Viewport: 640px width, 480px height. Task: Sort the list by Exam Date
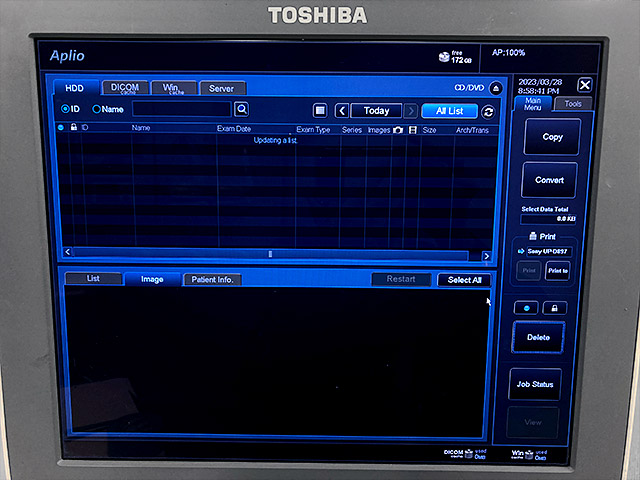(x=234, y=129)
